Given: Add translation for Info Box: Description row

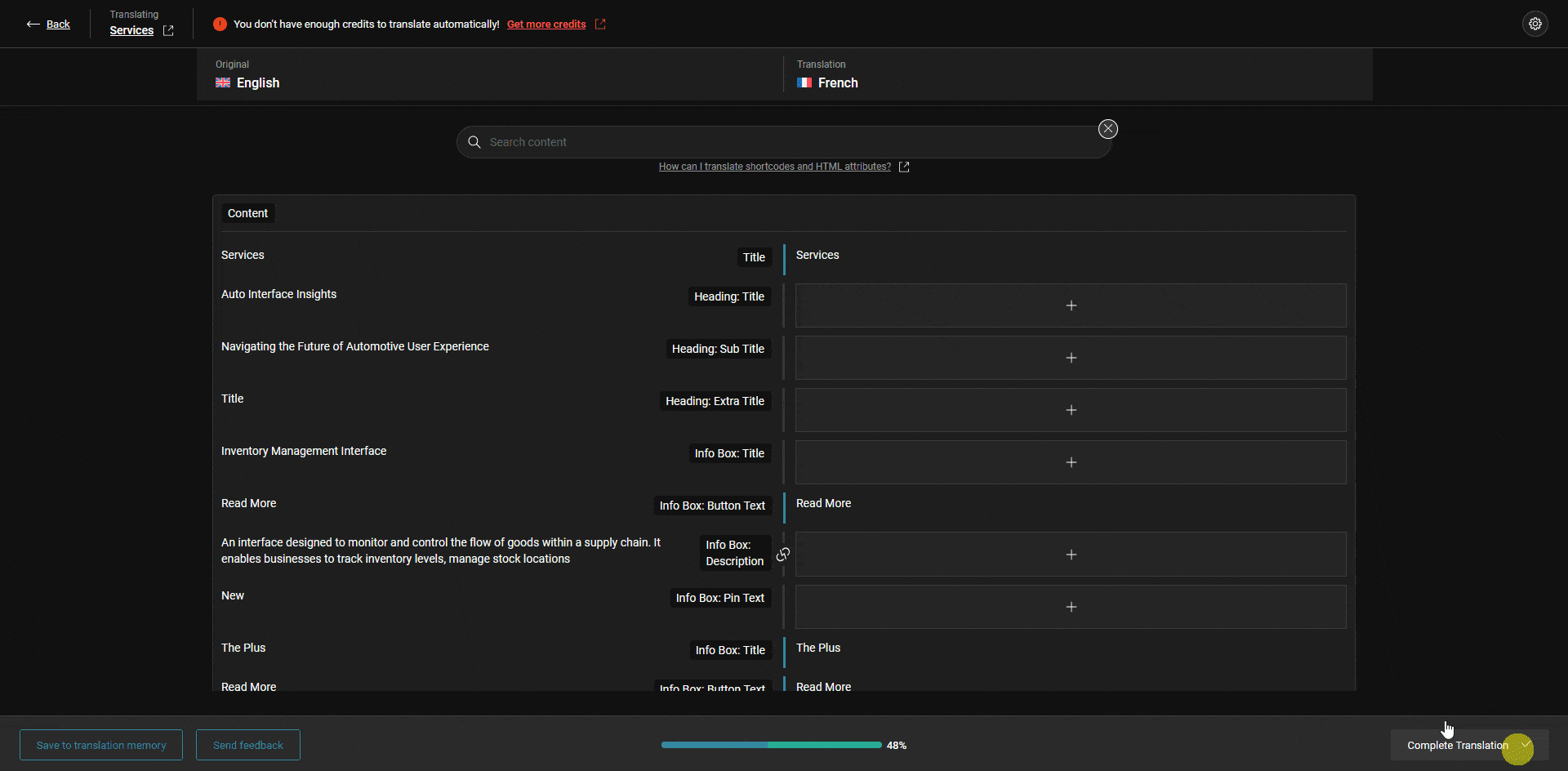Looking at the screenshot, I should click(1071, 555).
